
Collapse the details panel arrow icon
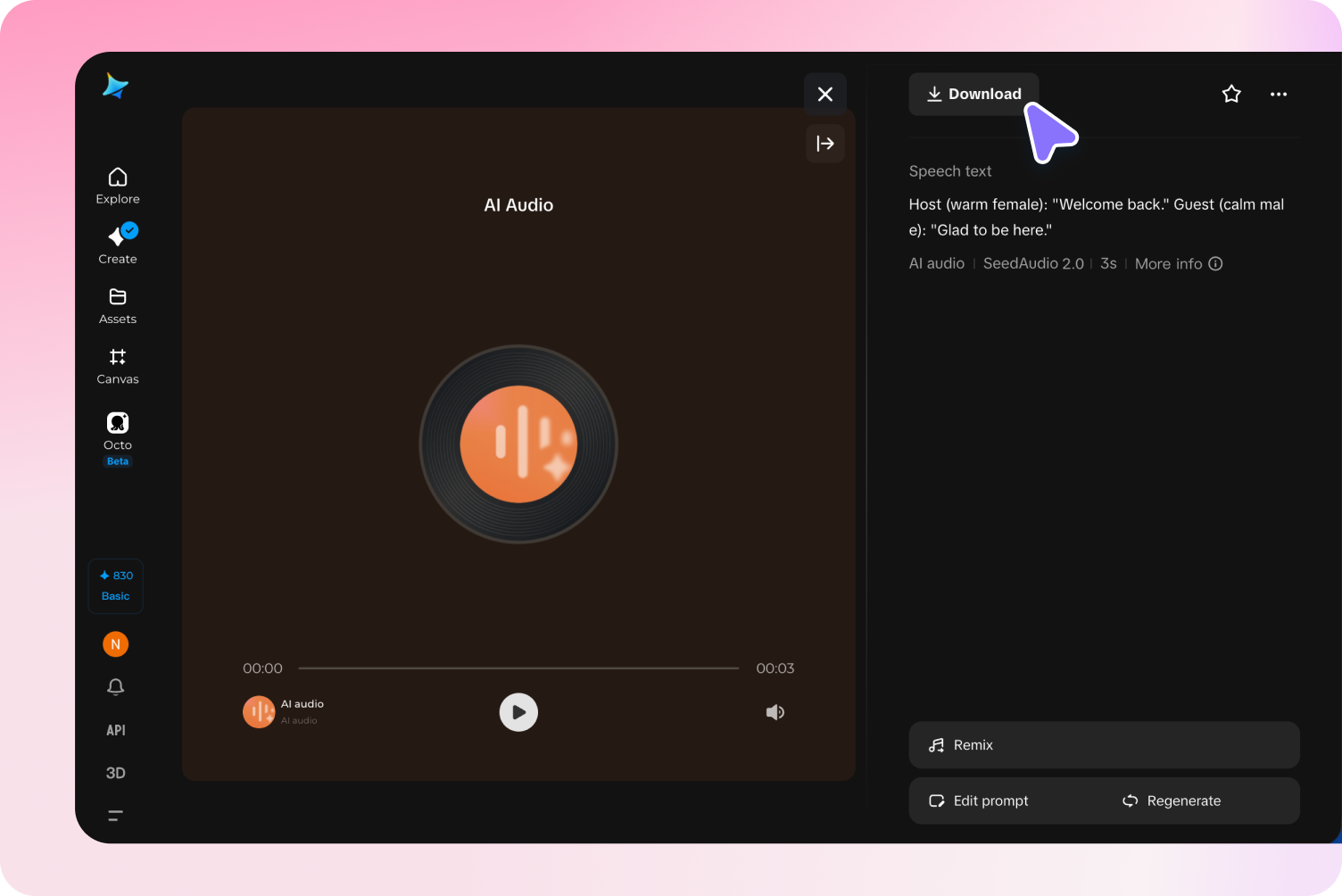pos(825,144)
